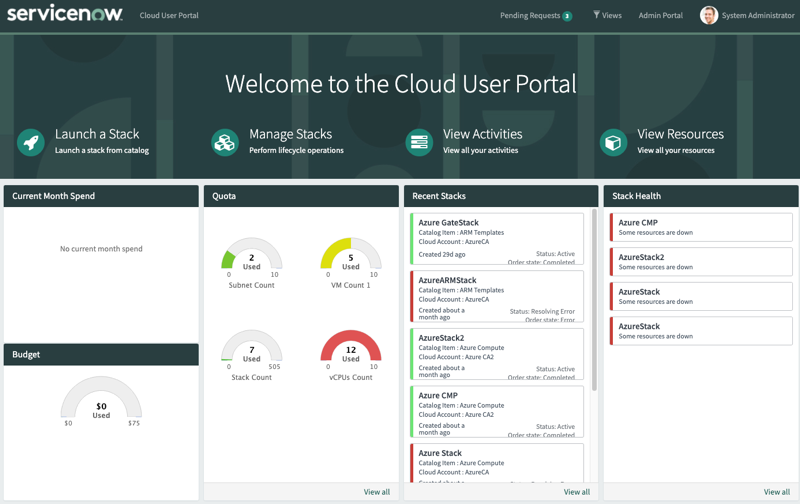Click the Quota panel header
The width and height of the screenshot is (800, 504).
(301, 196)
